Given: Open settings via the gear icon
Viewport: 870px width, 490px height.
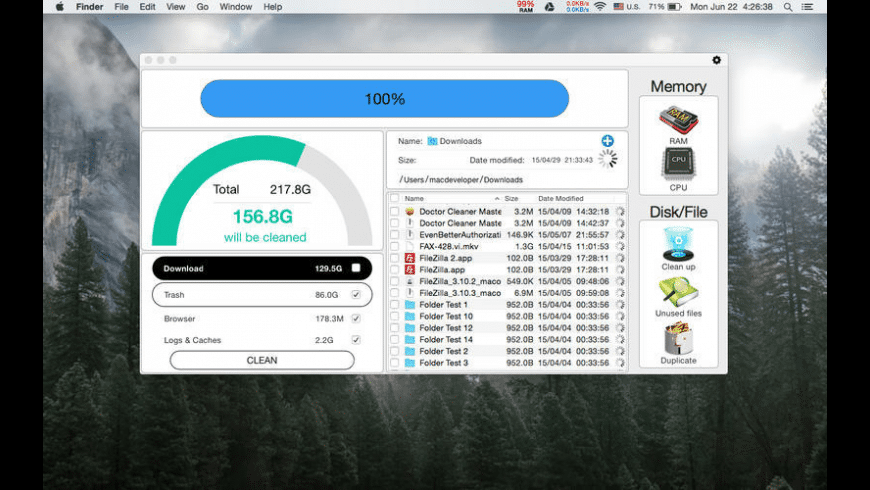Looking at the screenshot, I should [716, 60].
